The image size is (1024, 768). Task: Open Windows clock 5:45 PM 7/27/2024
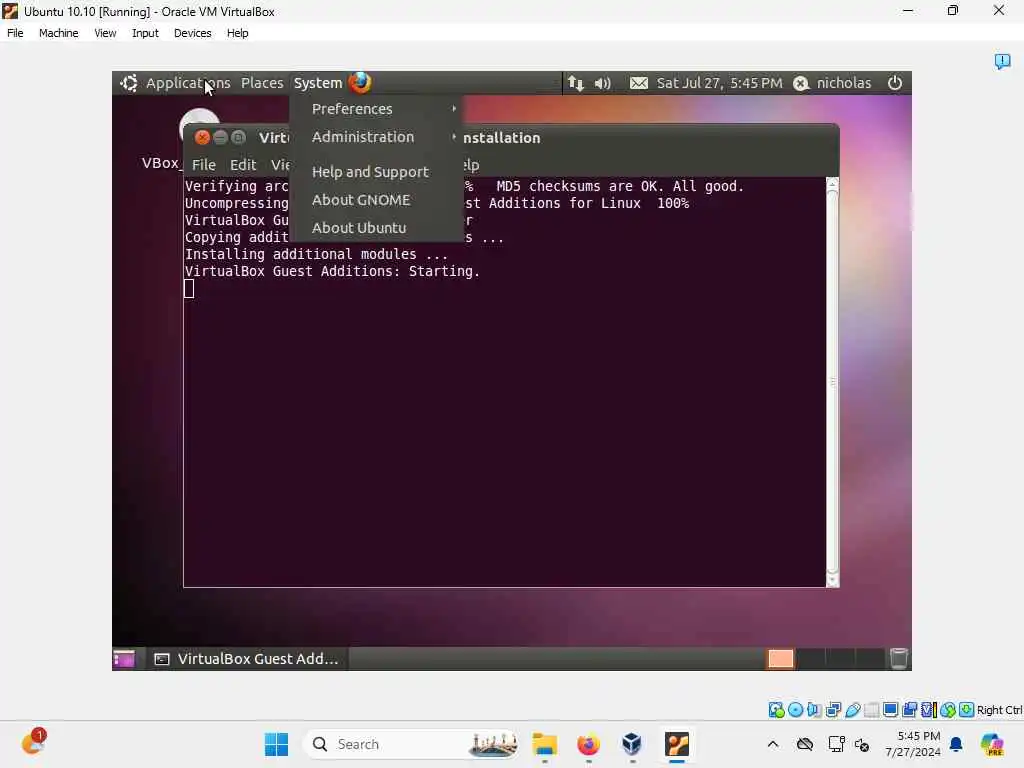point(913,744)
